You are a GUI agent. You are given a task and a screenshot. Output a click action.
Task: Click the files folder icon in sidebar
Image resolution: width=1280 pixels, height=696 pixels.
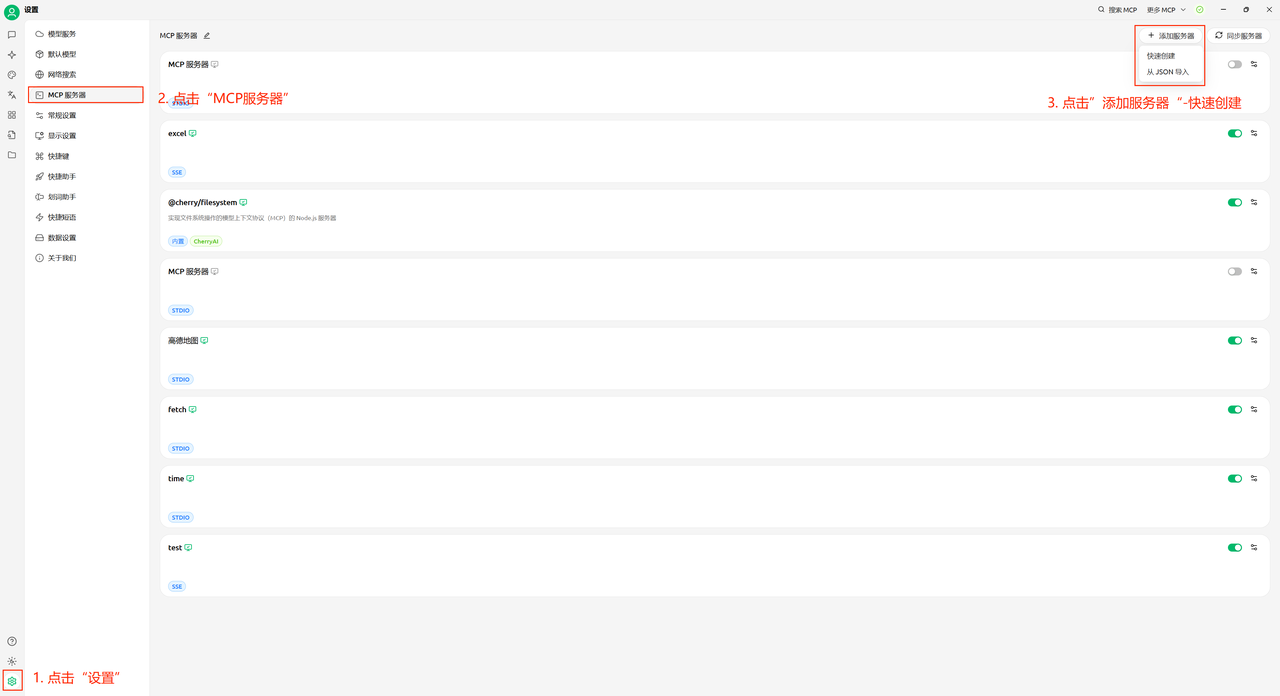pyautogui.click(x=12, y=155)
